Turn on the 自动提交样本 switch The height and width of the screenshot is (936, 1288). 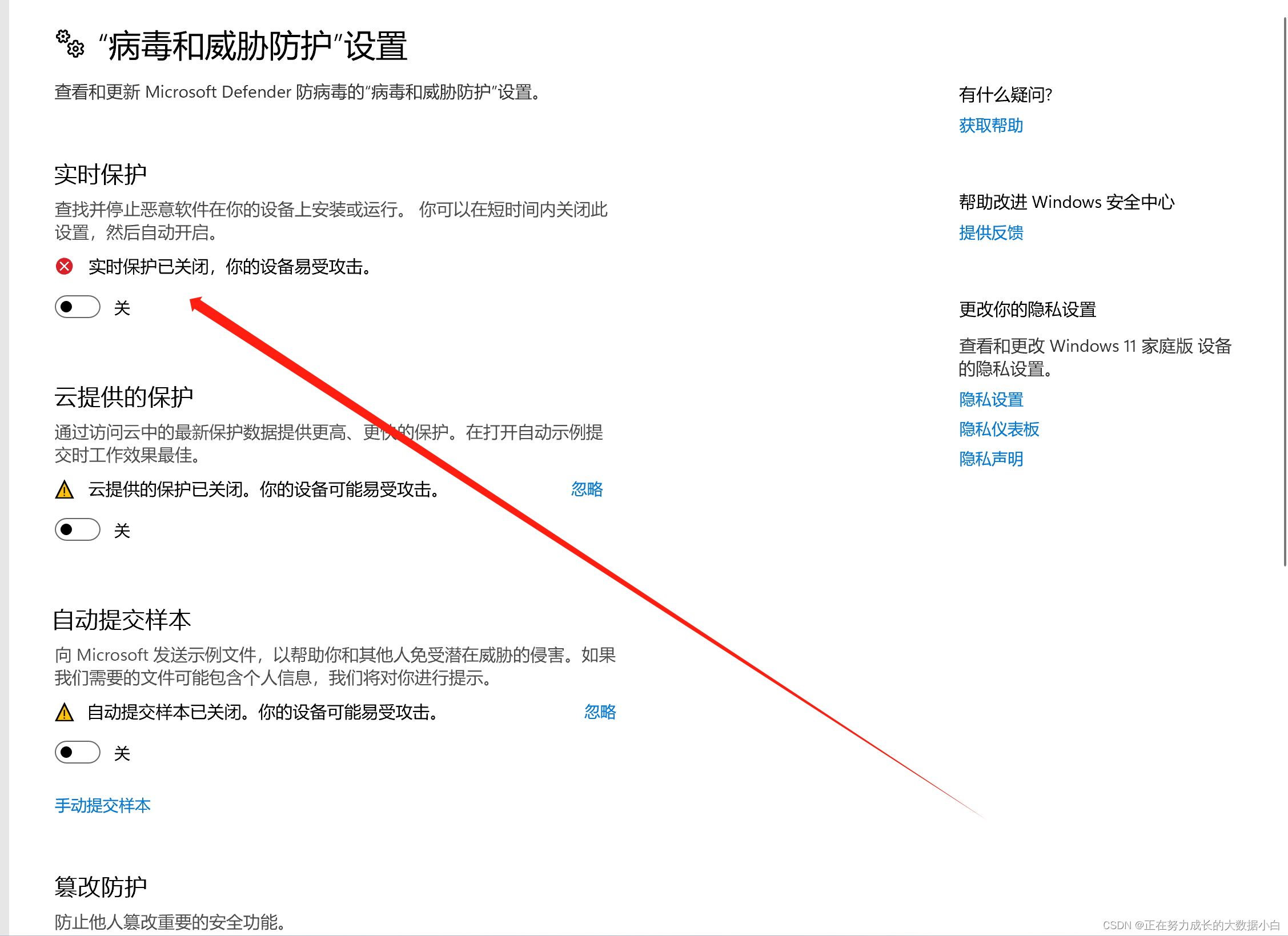[x=78, y=753]
